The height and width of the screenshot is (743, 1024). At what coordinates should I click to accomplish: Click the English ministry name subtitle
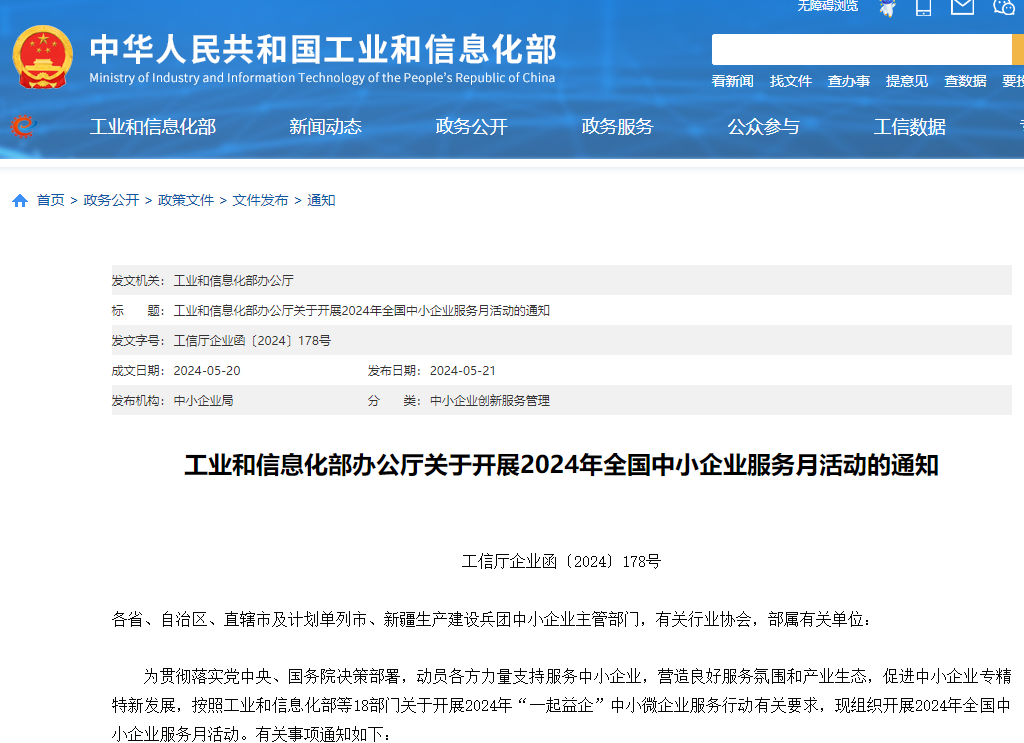(x=322, y=78)
